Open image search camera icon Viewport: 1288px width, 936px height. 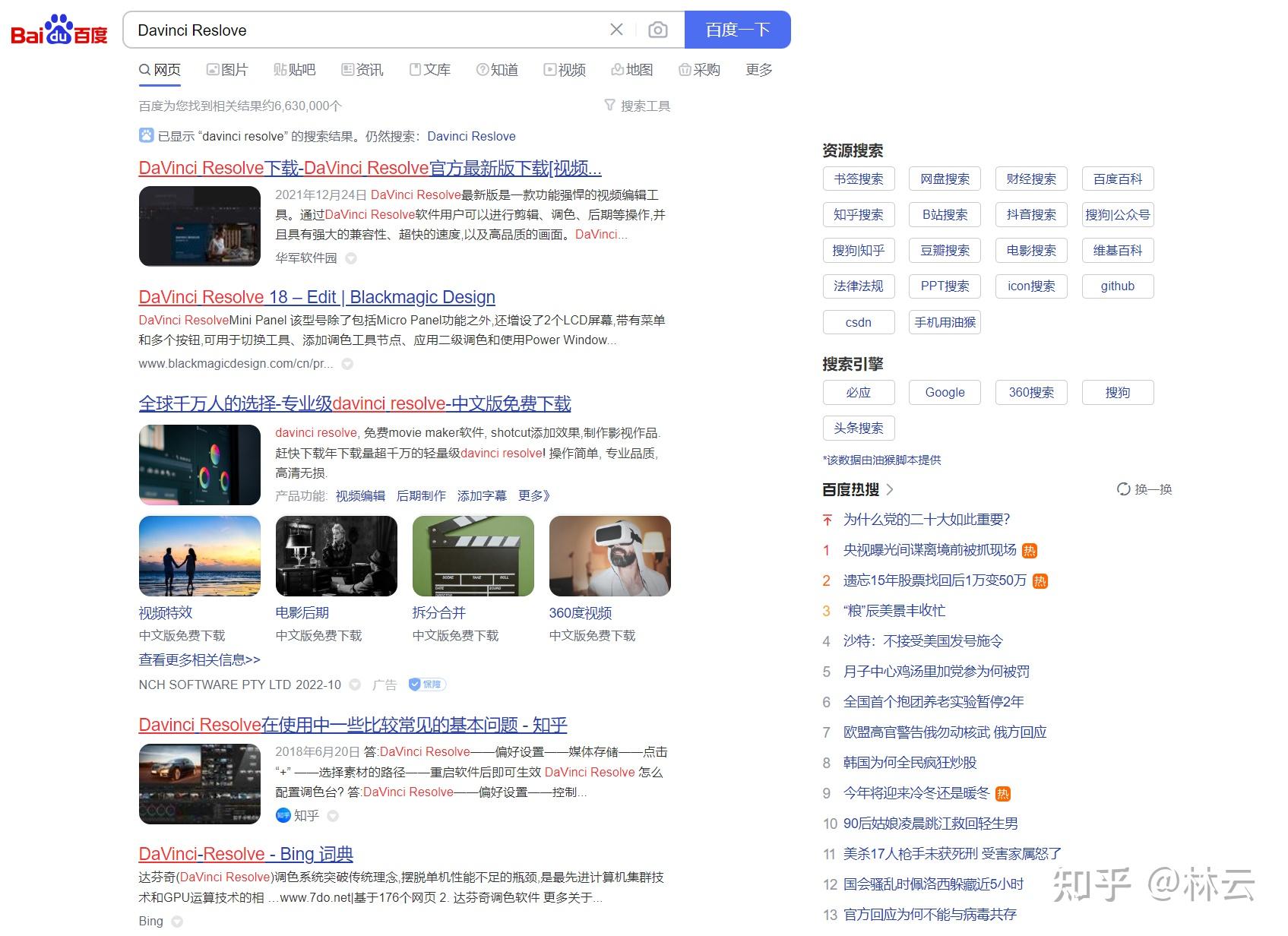[657, 30]
